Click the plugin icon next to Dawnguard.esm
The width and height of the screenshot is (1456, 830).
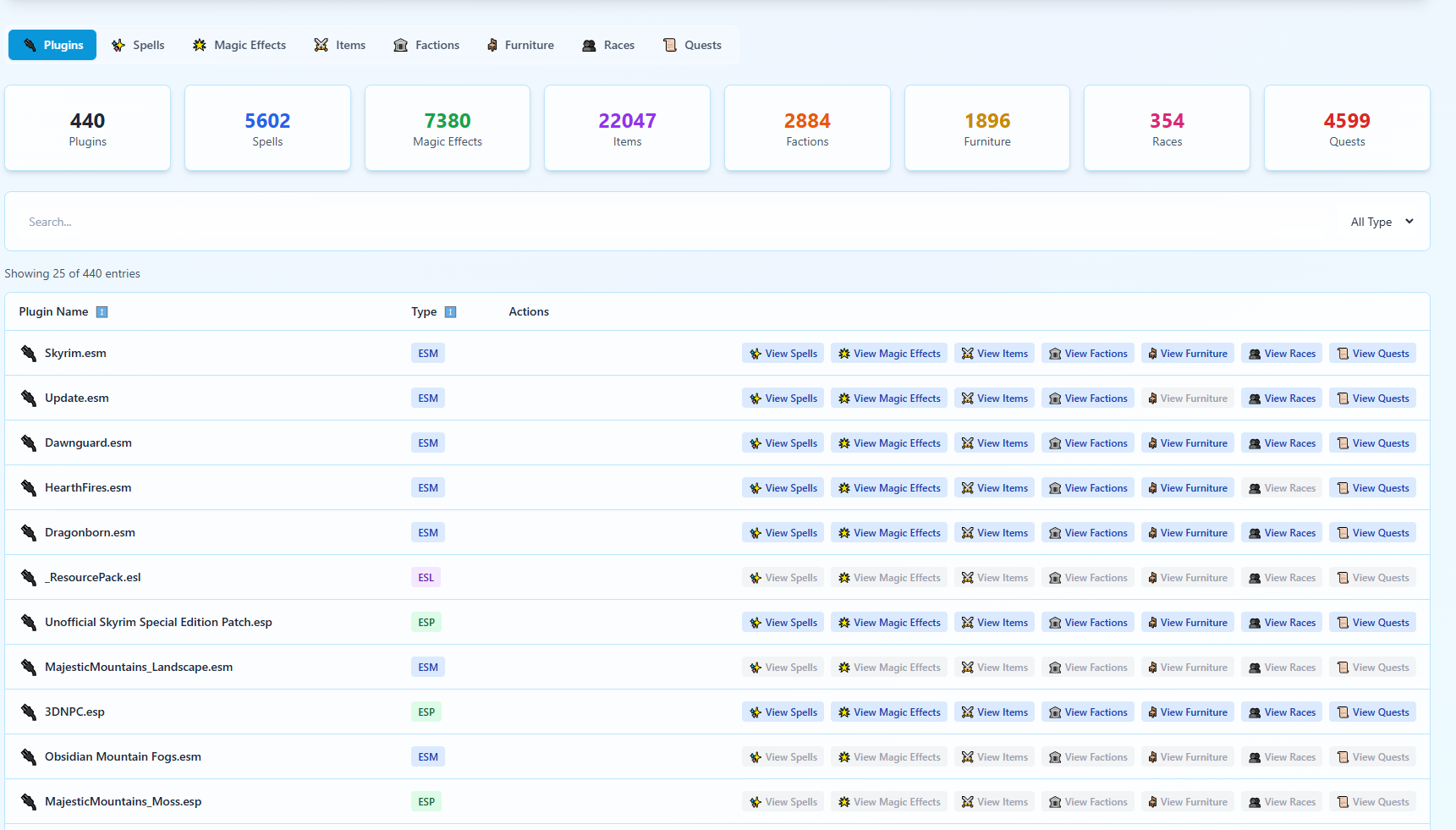point(29,443)
